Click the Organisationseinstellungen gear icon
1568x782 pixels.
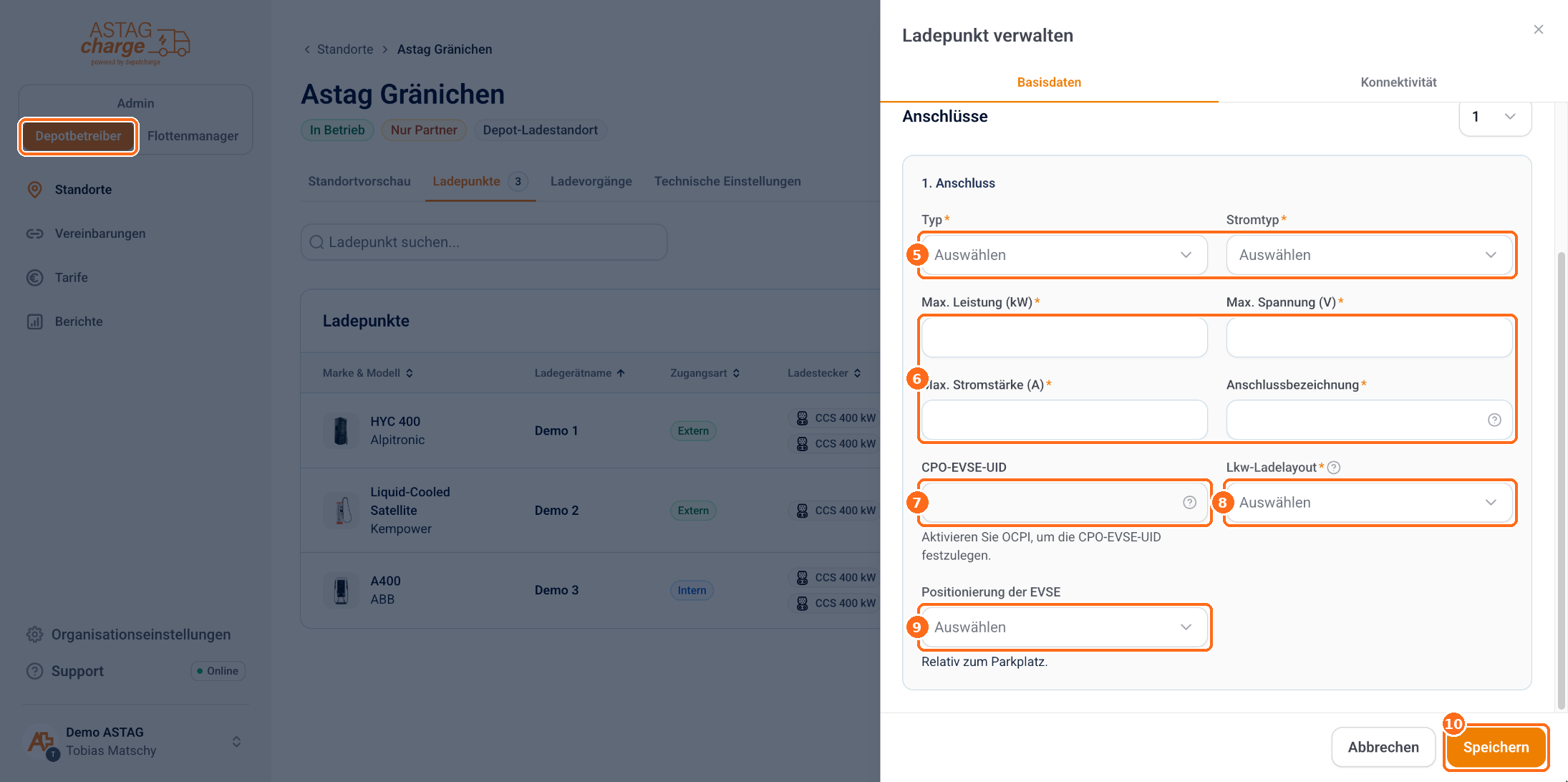click(34, 634)
